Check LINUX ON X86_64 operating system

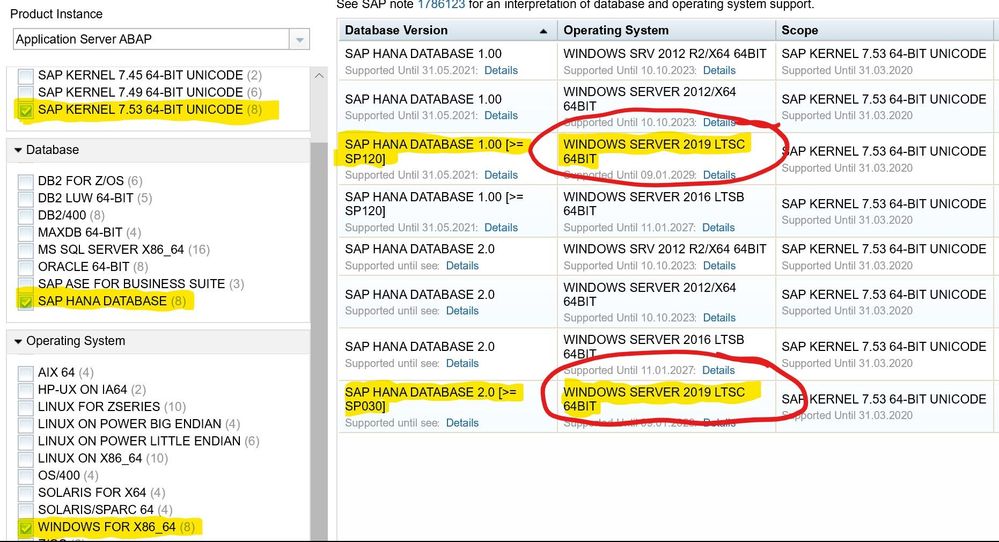click(25, 459)
